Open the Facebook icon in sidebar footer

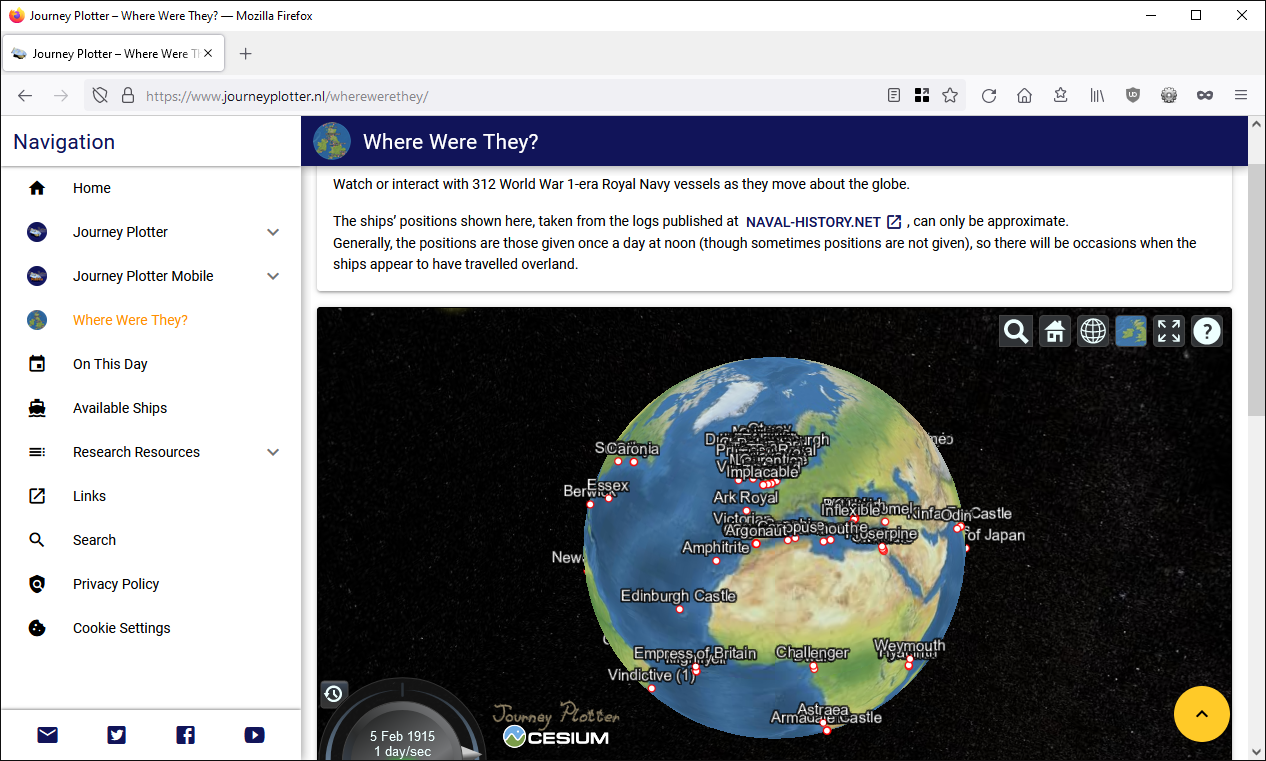point(185,735)
